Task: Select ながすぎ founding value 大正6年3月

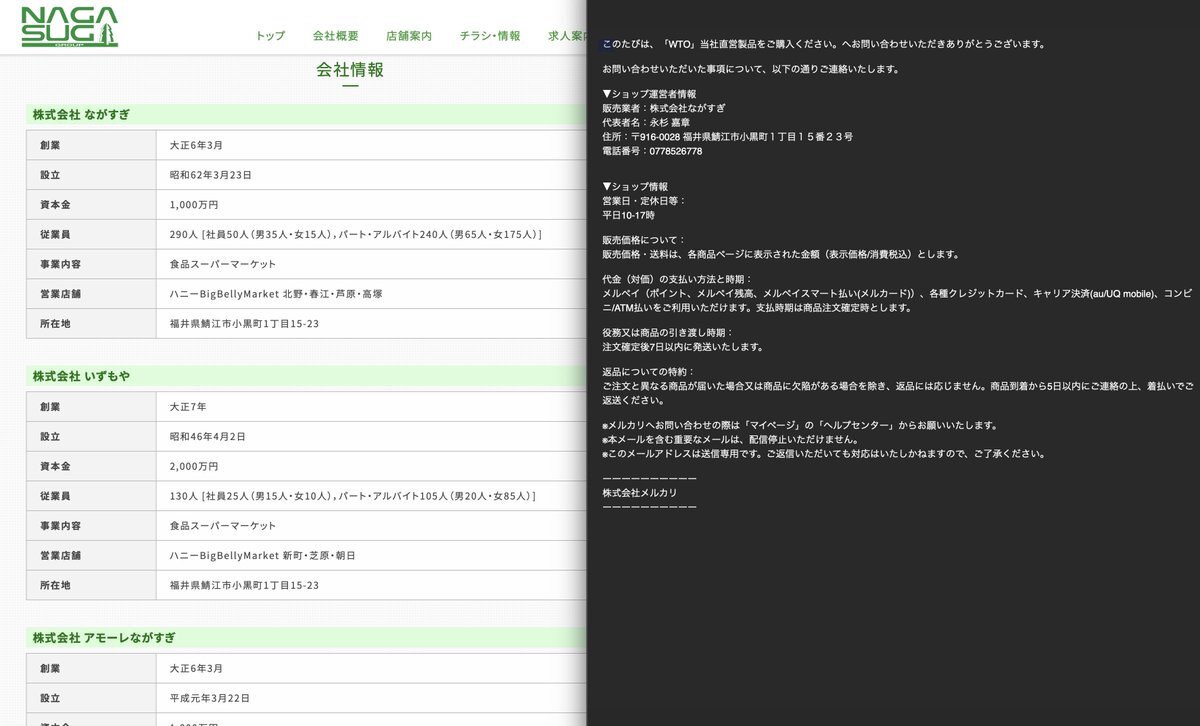Action: 196,145
